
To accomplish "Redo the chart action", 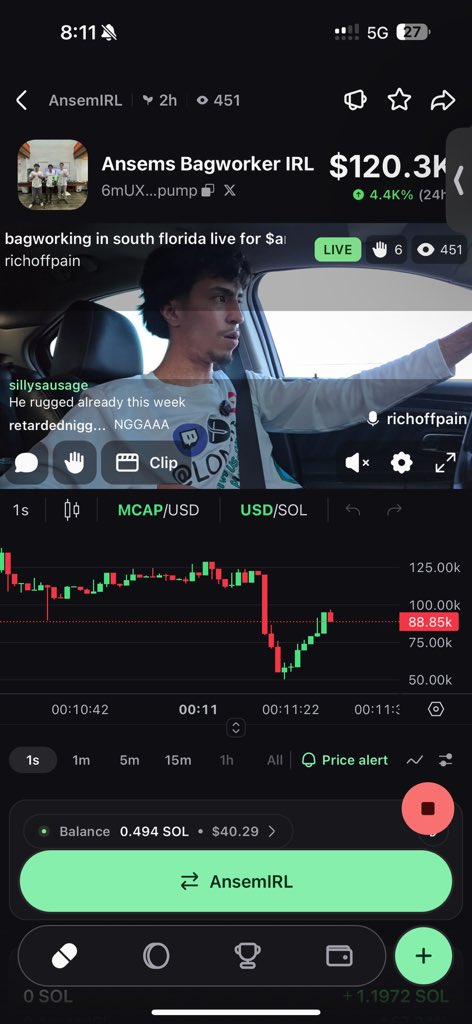I will click(394, 510).
